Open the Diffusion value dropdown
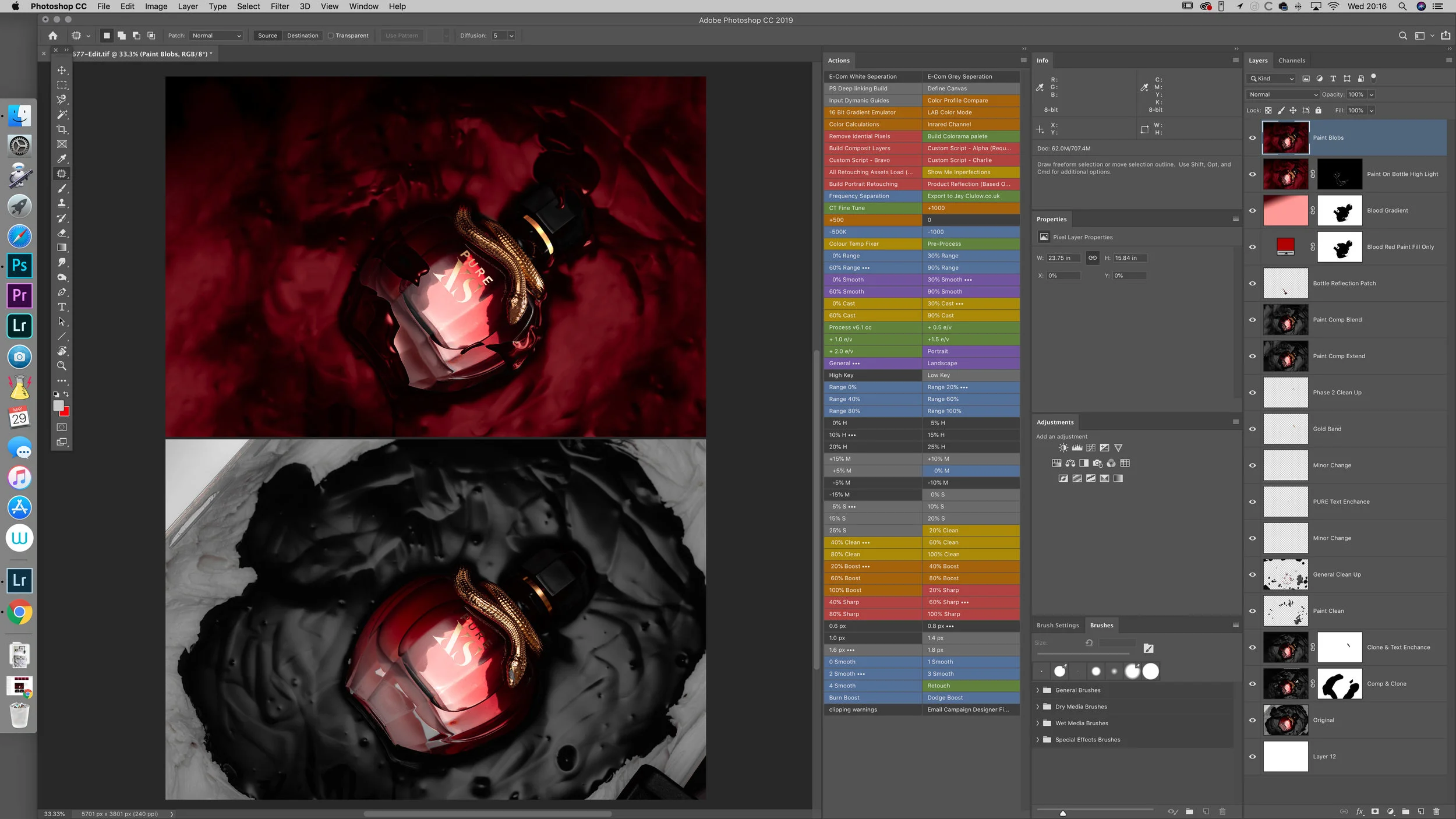 (x=511, y=36)
